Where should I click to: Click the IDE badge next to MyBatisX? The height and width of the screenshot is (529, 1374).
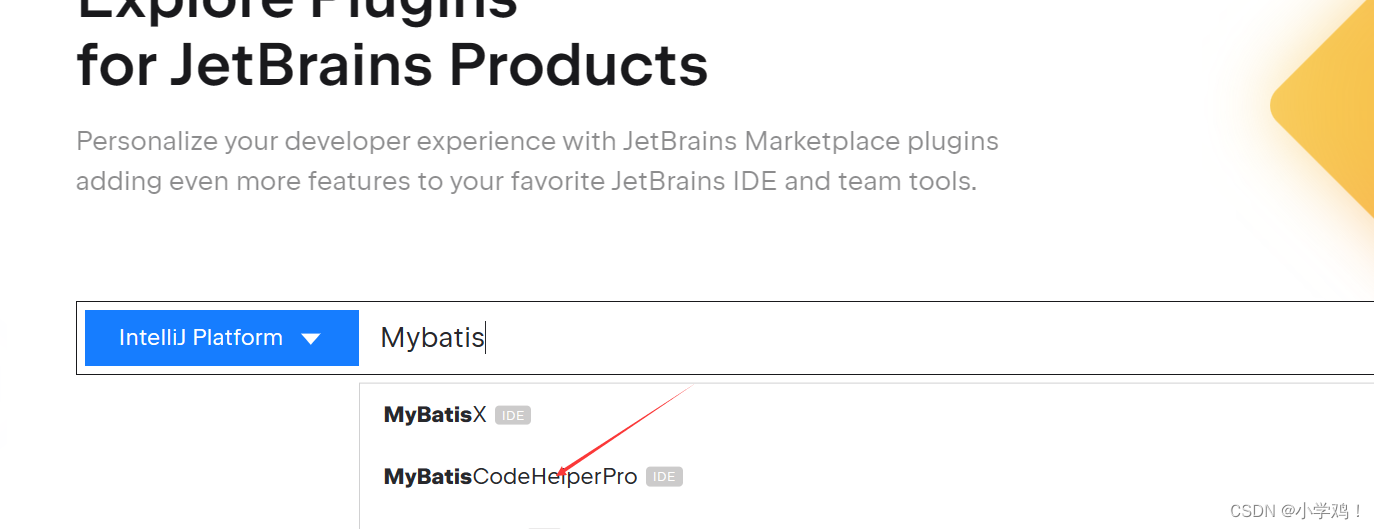513,416
